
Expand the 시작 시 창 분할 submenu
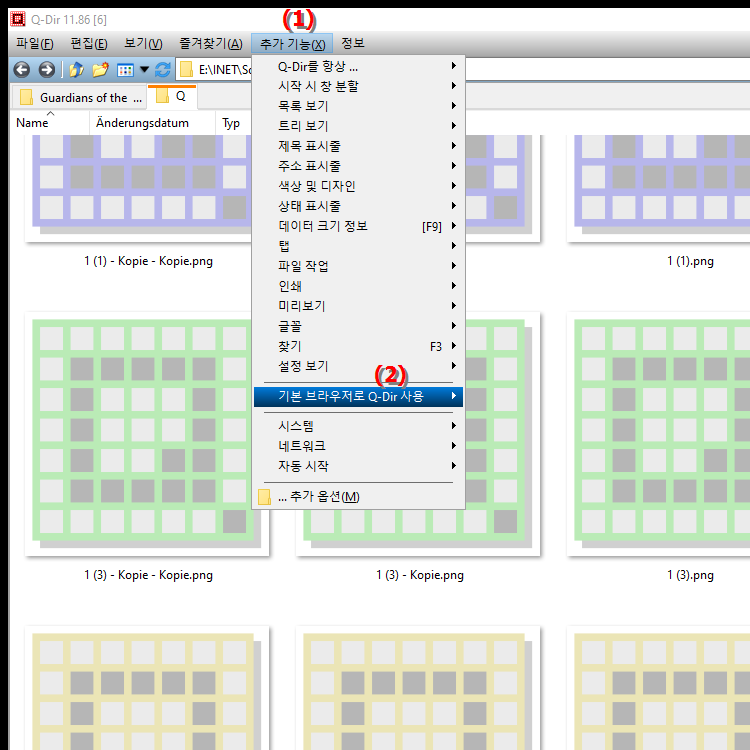358,86
